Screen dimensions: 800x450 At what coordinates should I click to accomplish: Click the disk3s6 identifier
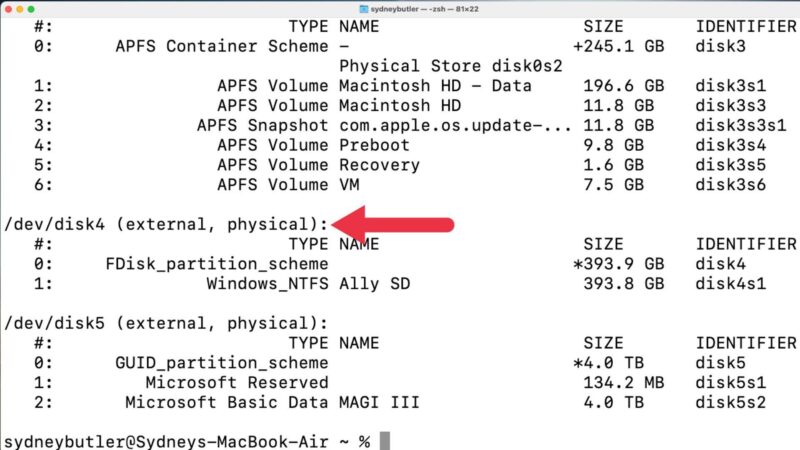(x=731, y=185)
